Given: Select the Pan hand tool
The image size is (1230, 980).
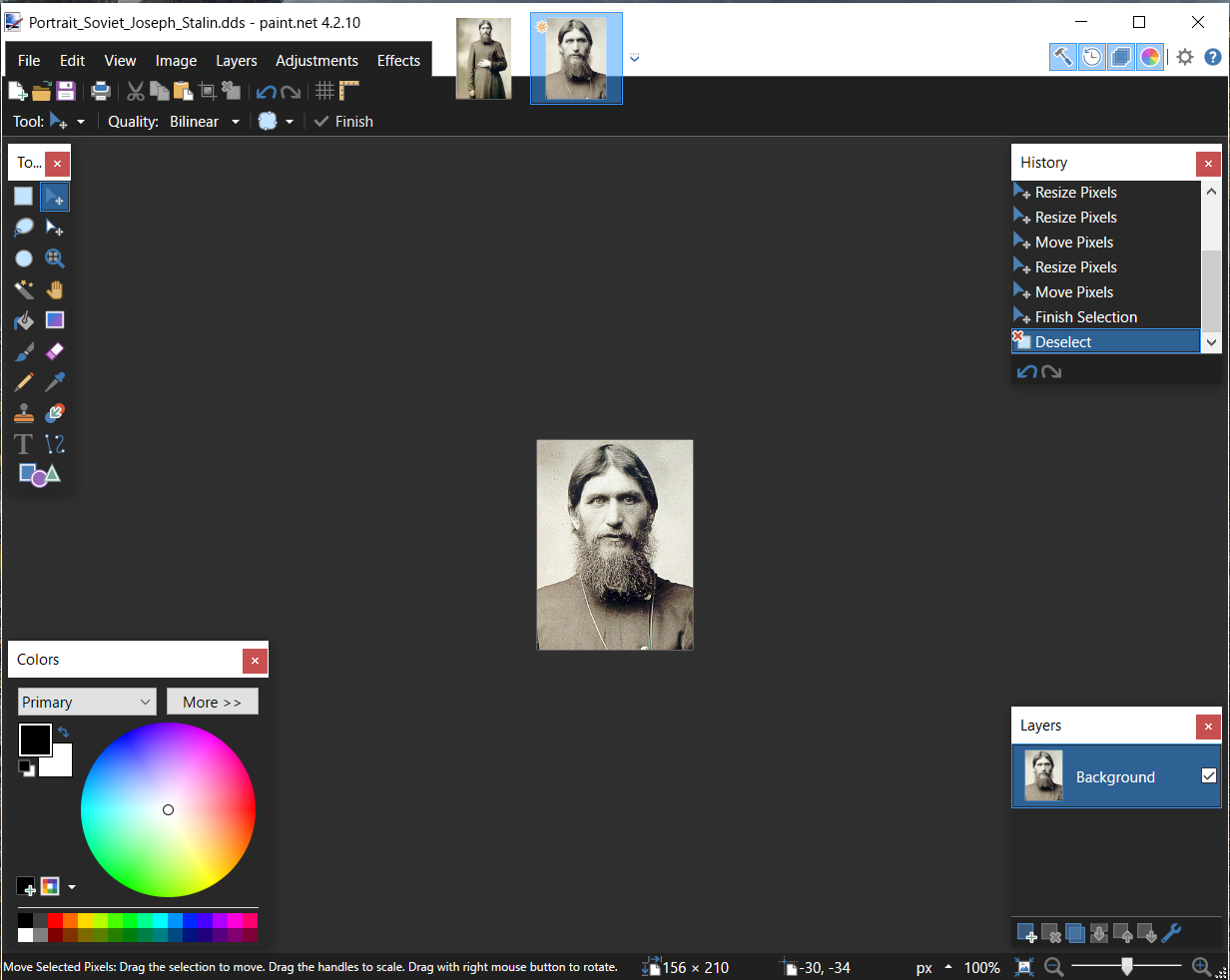Looking at the screenshot, I should click(55, 289).
